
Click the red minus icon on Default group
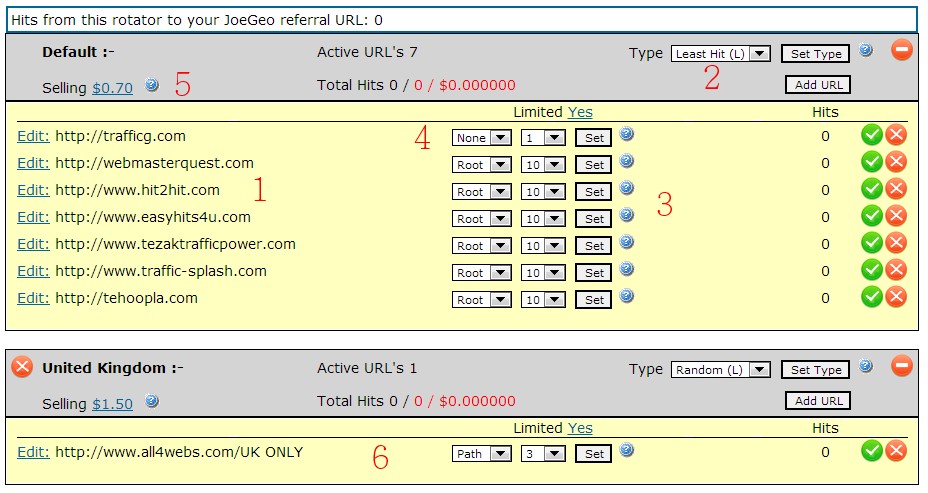click(x=902, y=50)
